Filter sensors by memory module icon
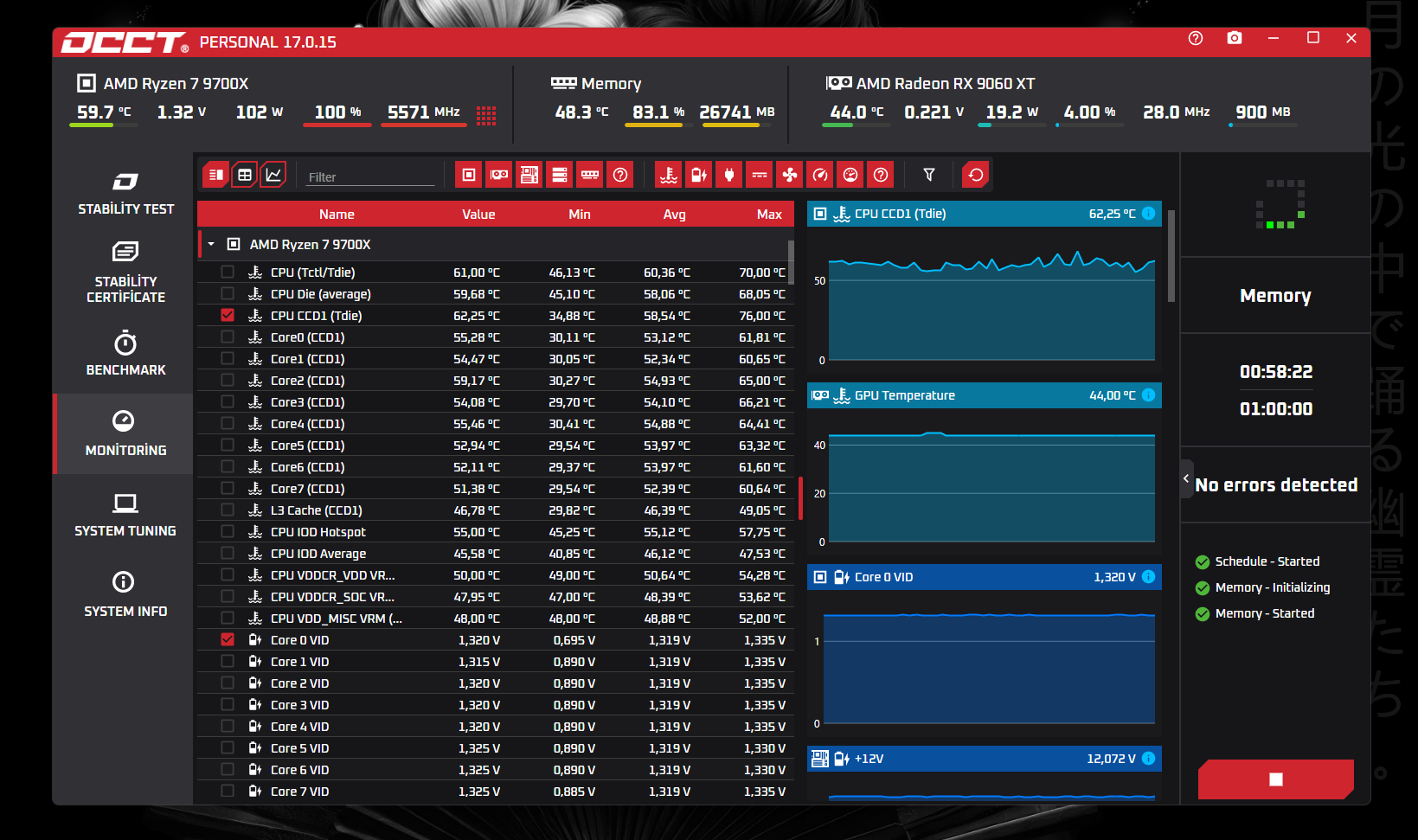This screenshot has width=1418, height=840. [x=590, y=175]
